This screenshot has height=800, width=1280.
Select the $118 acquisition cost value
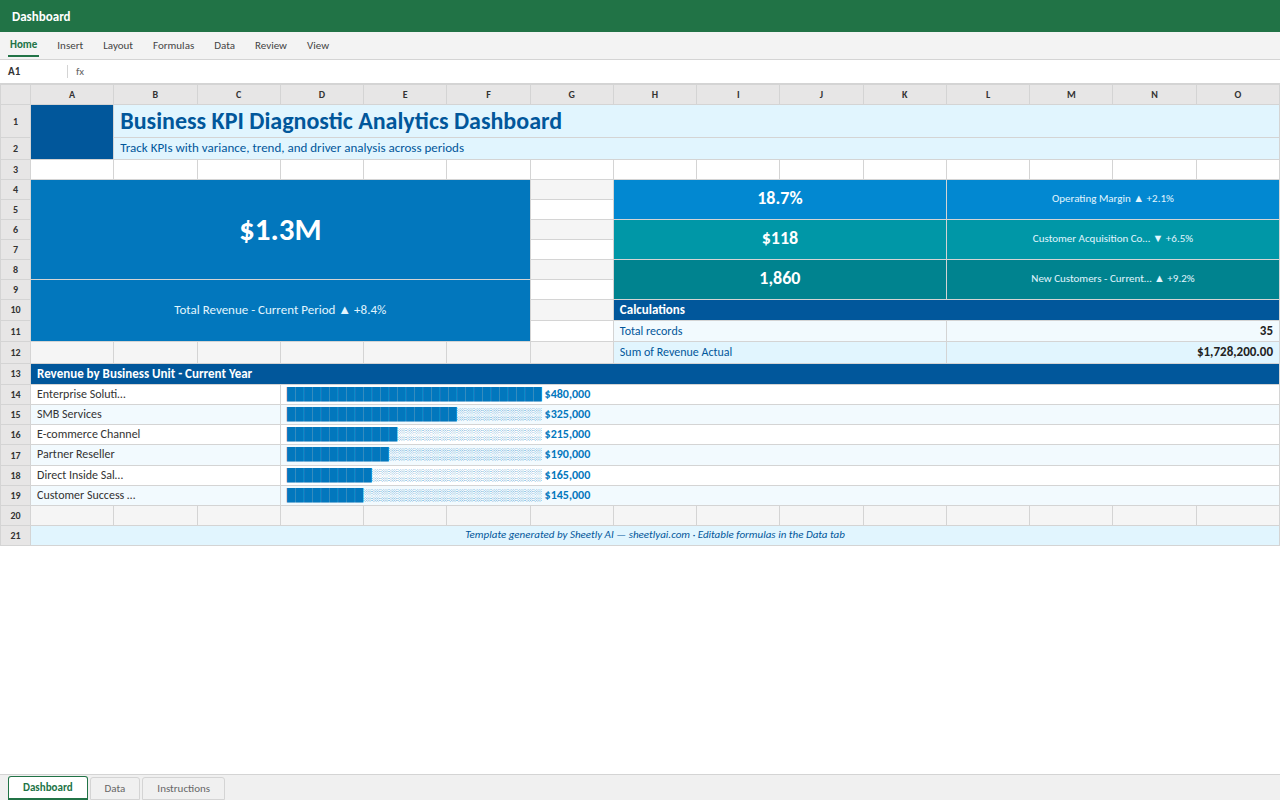780,239
